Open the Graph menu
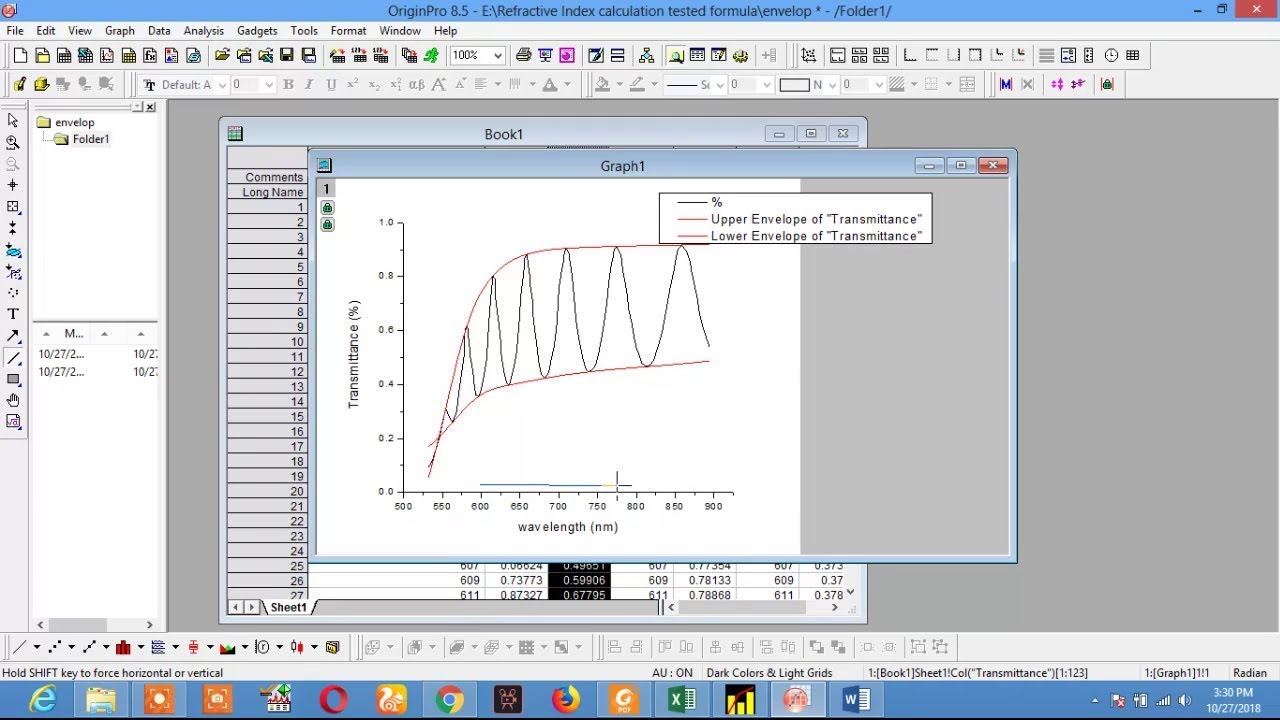 (x=119, y=31)
